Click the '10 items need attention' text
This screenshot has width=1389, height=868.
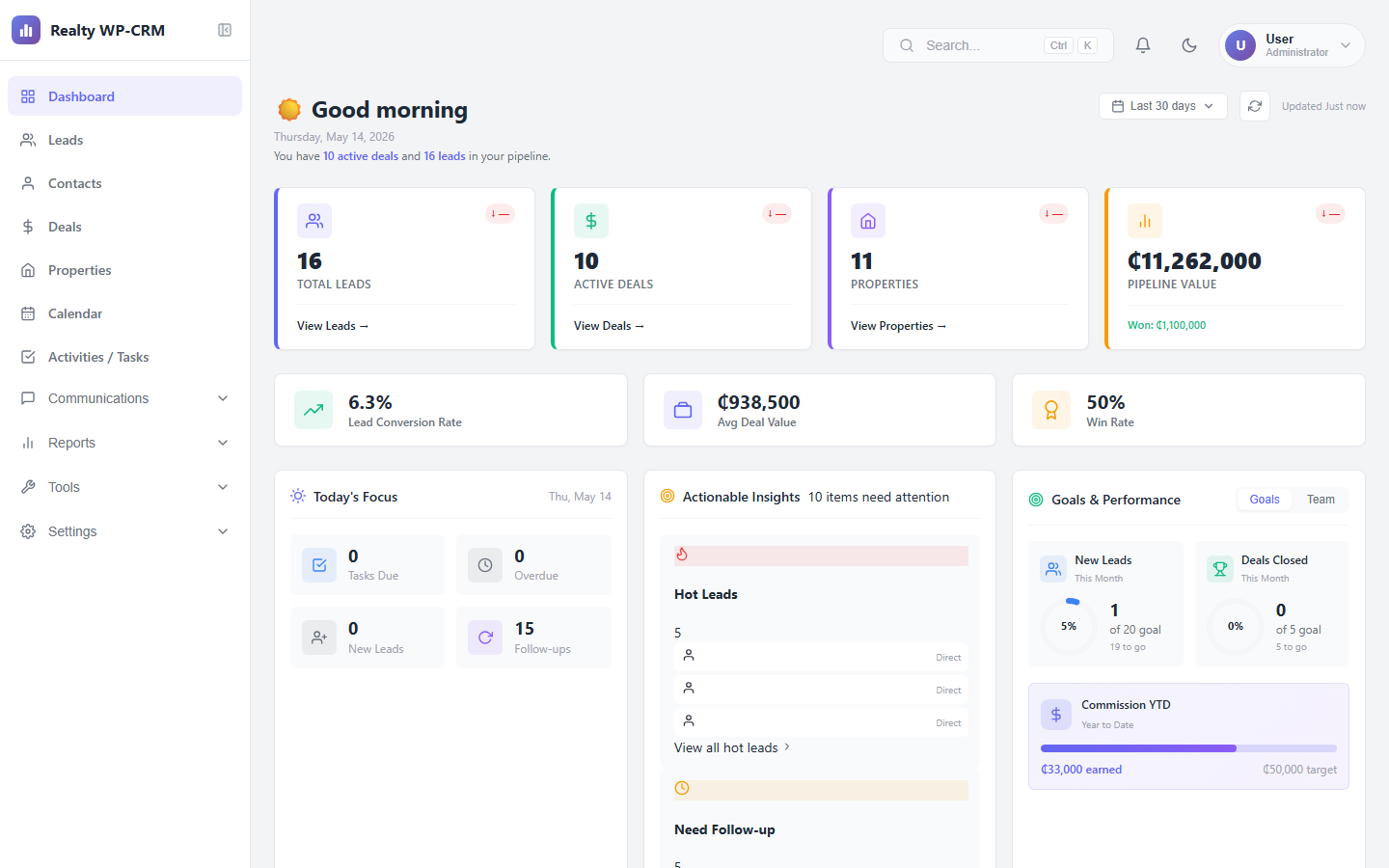[879, 497]
